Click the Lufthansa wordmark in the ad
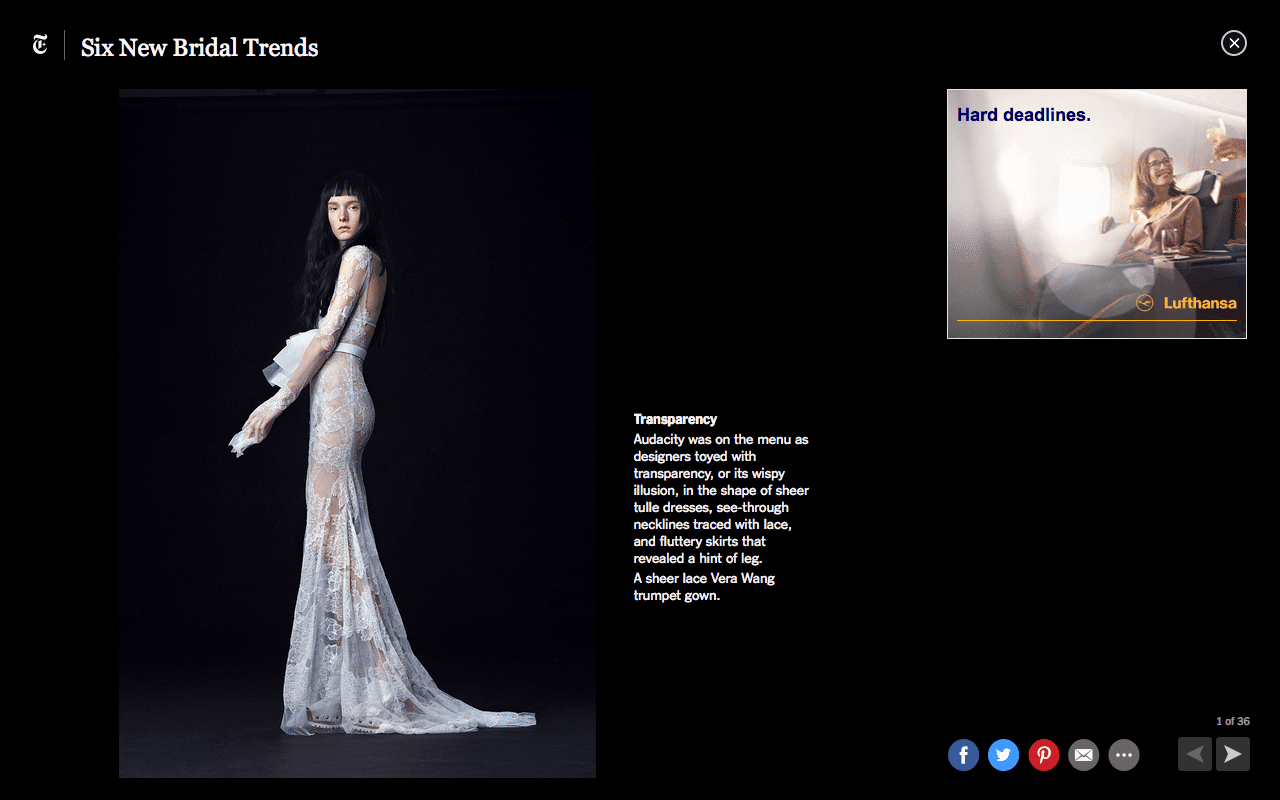 (x=1200, y=303)
